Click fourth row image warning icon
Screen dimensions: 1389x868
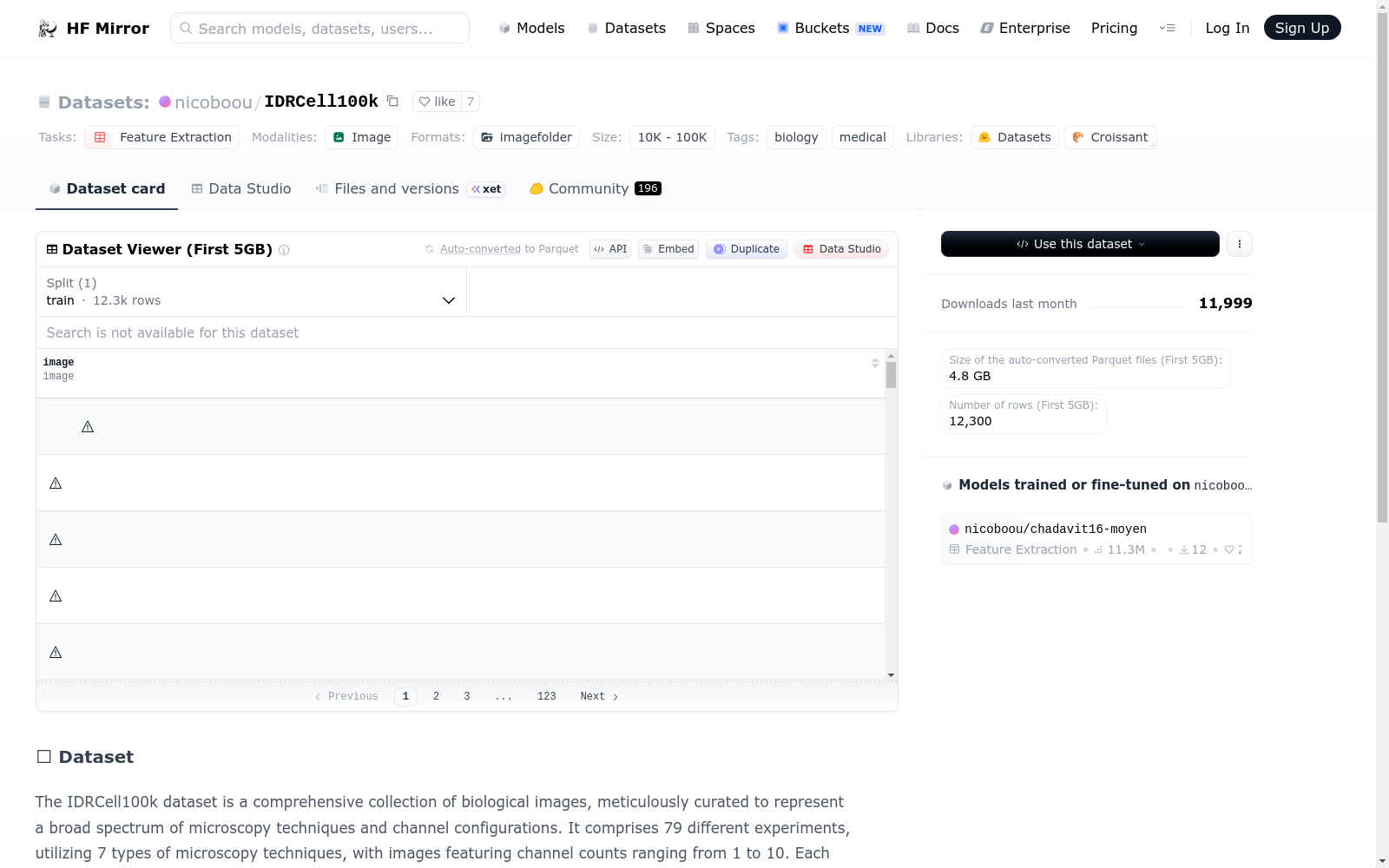[56, 595]
